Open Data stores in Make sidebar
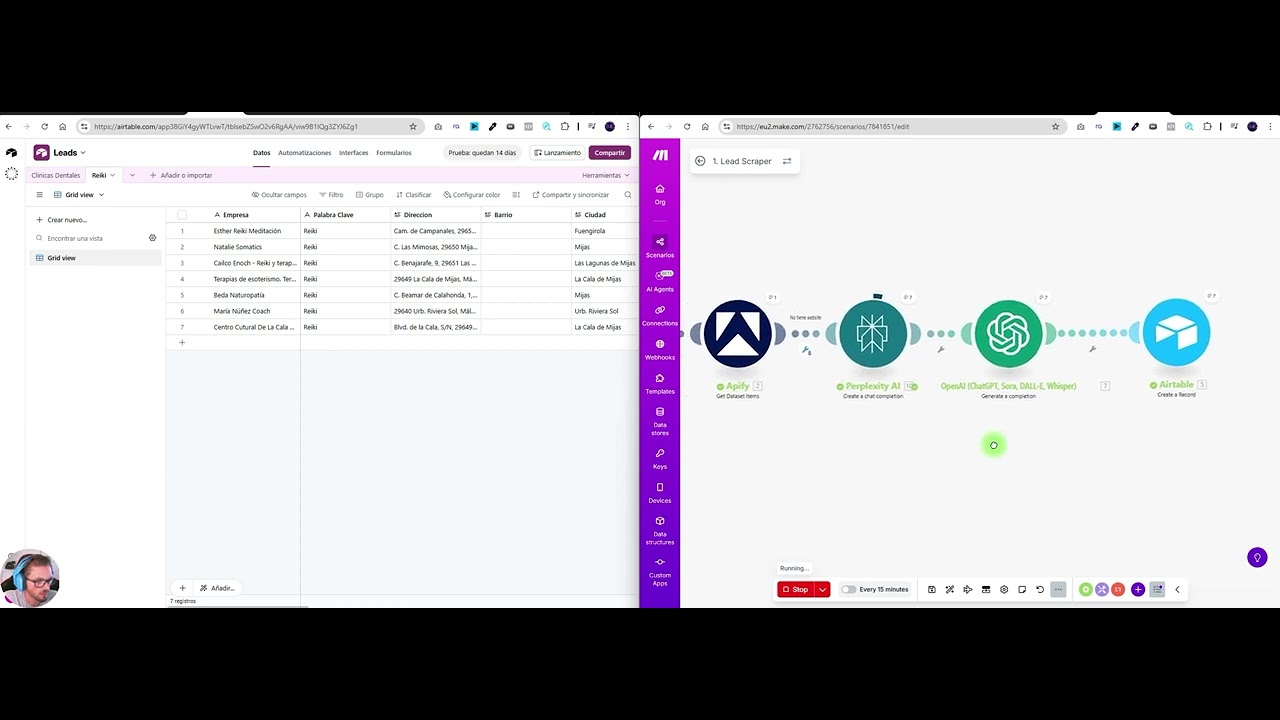The width and height of the screenshot is (1280, 720). [x=659, y=420]
